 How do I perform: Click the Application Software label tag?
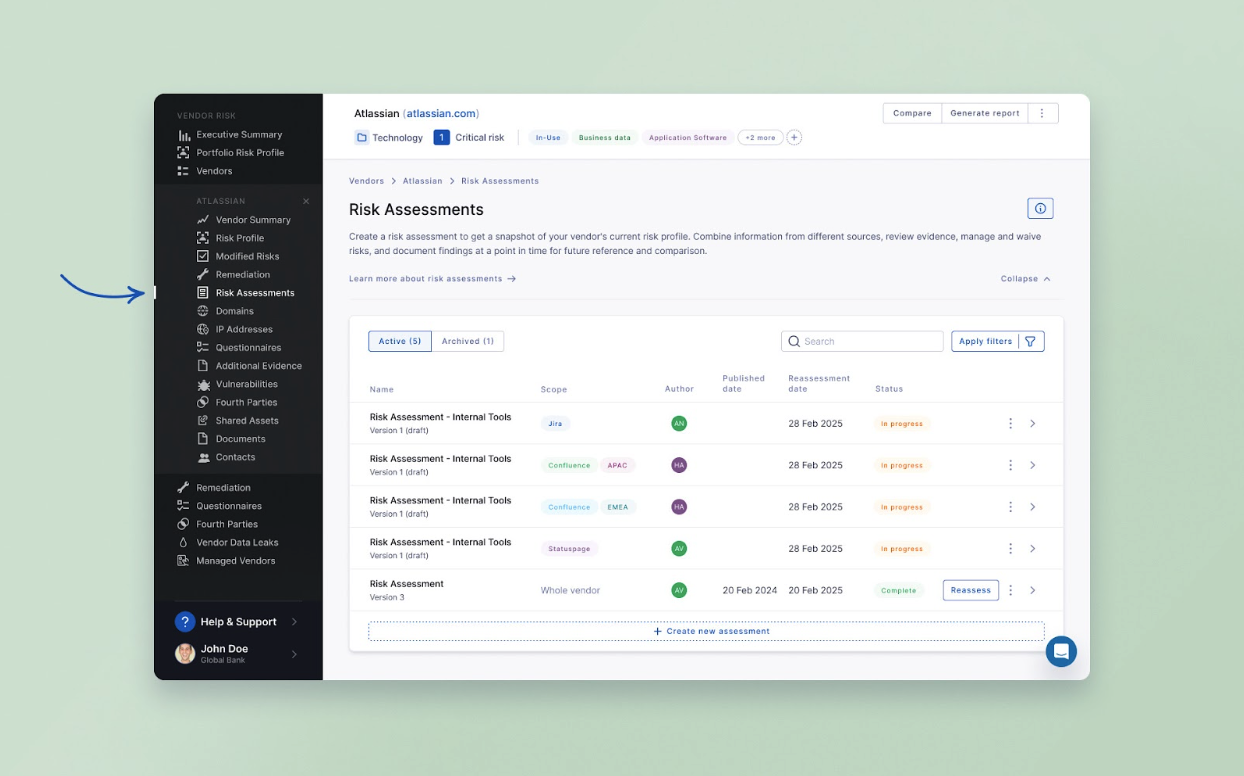[688, 137]
